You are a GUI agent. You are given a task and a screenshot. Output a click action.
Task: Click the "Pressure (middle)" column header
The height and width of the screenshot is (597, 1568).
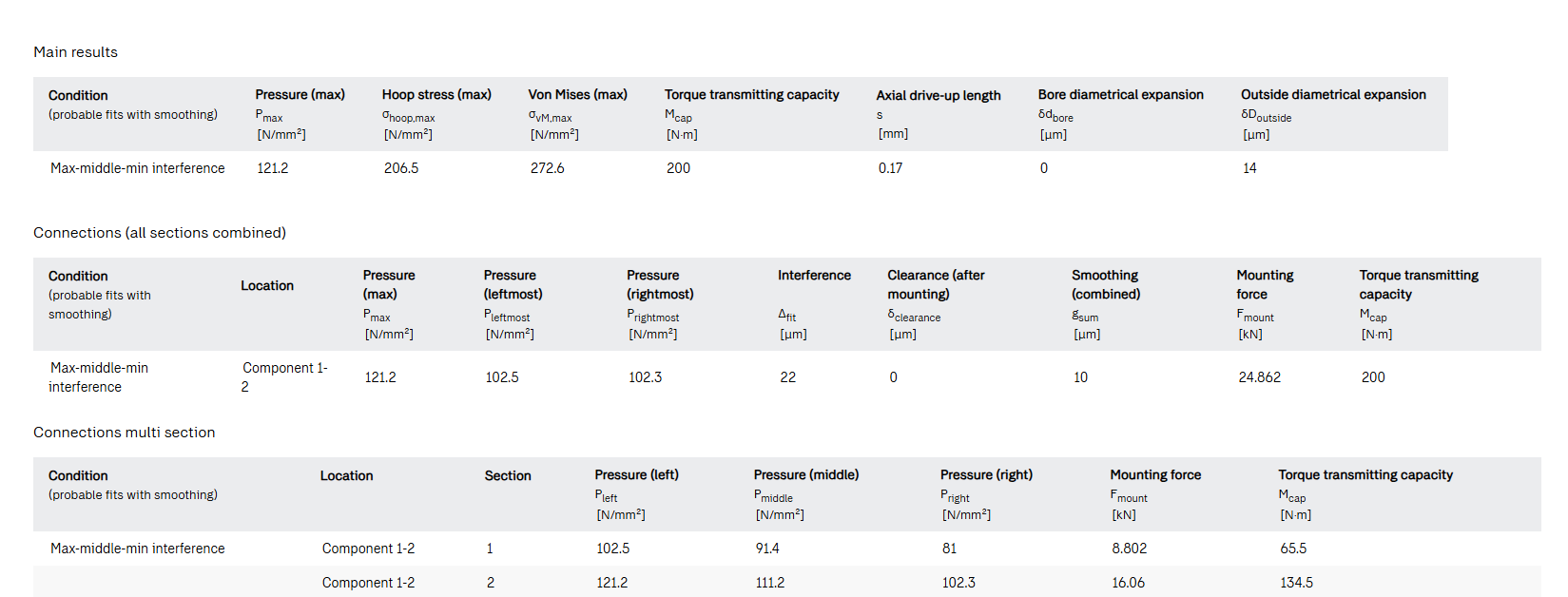click(x=805, y=475)
